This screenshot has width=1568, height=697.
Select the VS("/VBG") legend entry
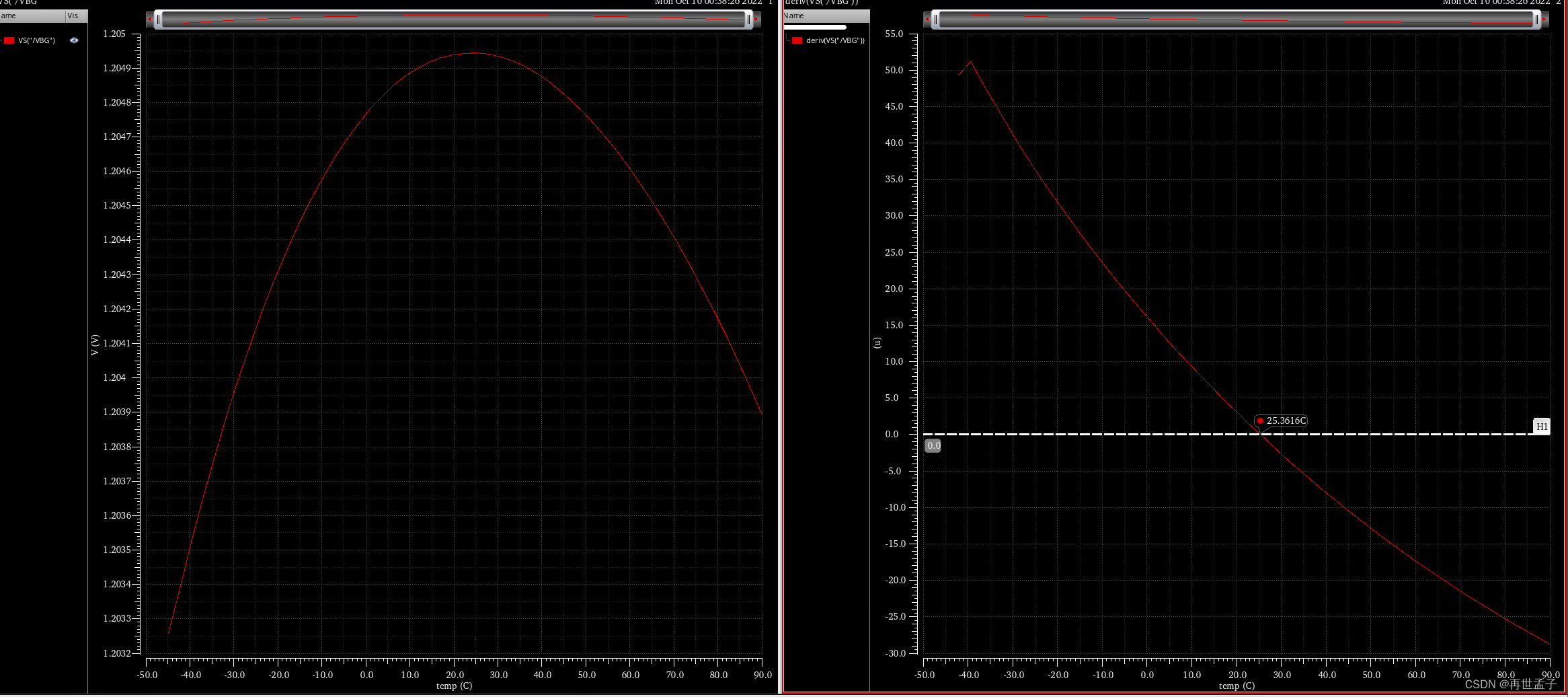click(36, 40)
